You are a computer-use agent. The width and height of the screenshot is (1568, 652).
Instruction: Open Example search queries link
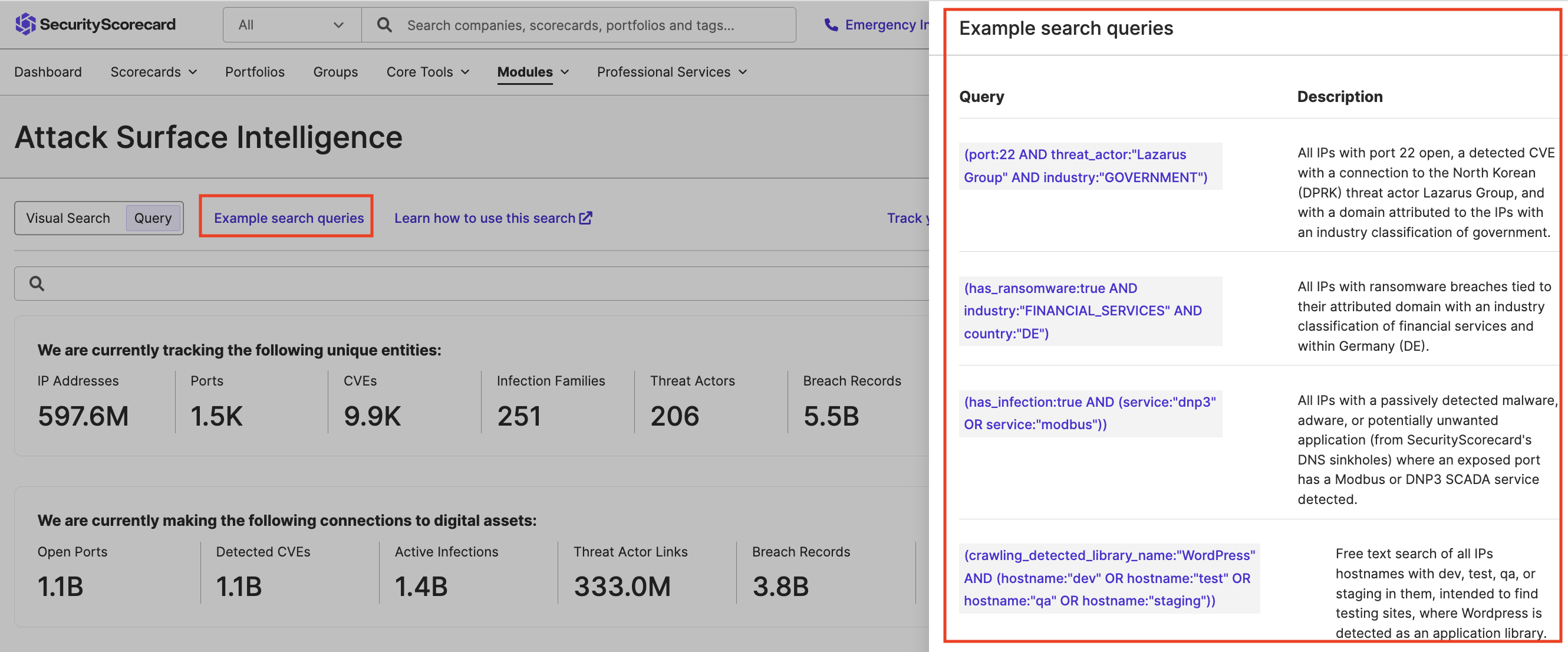tap(288, 218)
